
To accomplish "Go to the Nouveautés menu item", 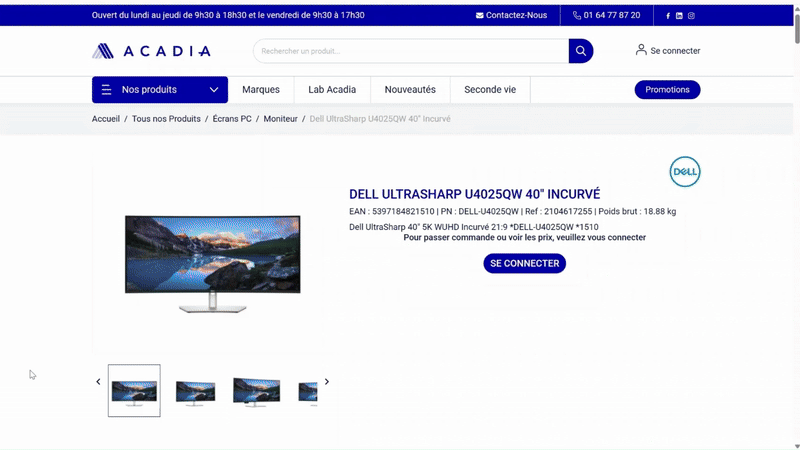I will click(x=410, y=90).
